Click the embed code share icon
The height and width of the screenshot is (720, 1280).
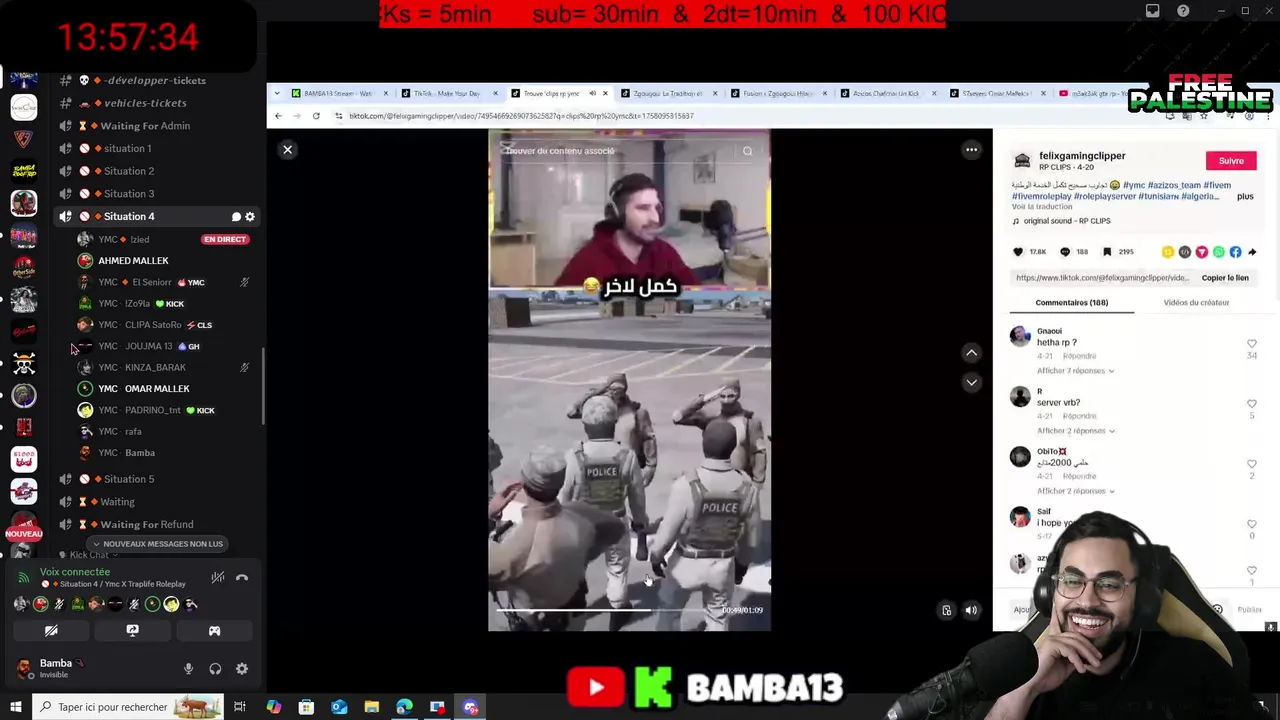pos(1184,252)
